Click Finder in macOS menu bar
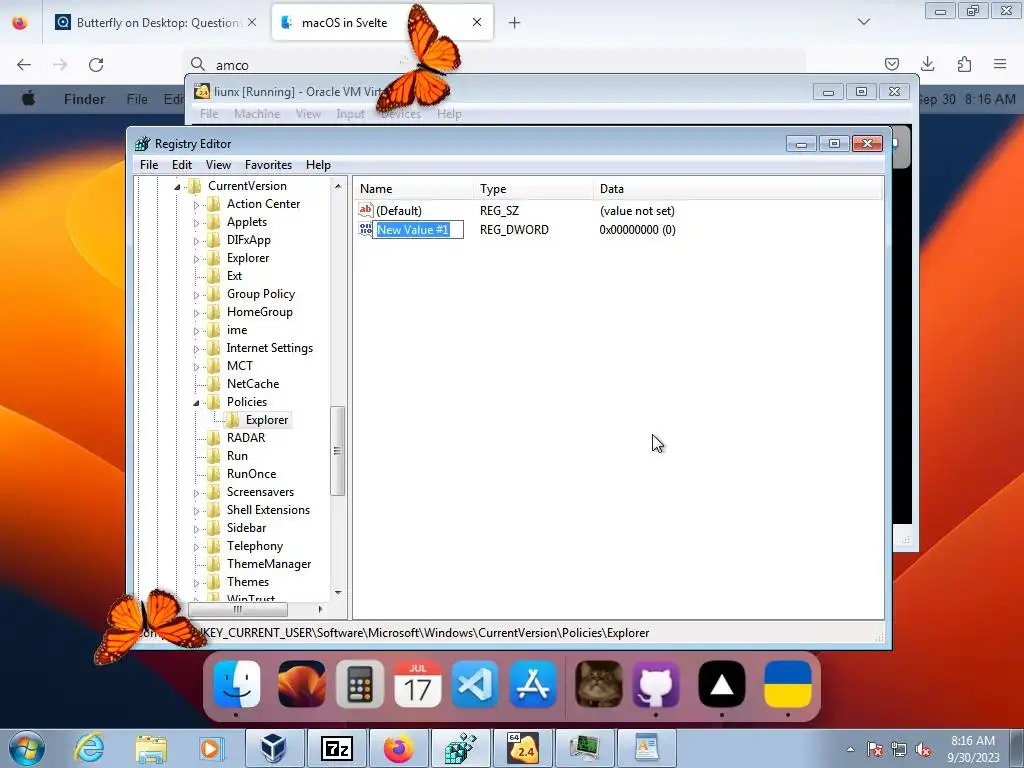 tap(84, 99)
